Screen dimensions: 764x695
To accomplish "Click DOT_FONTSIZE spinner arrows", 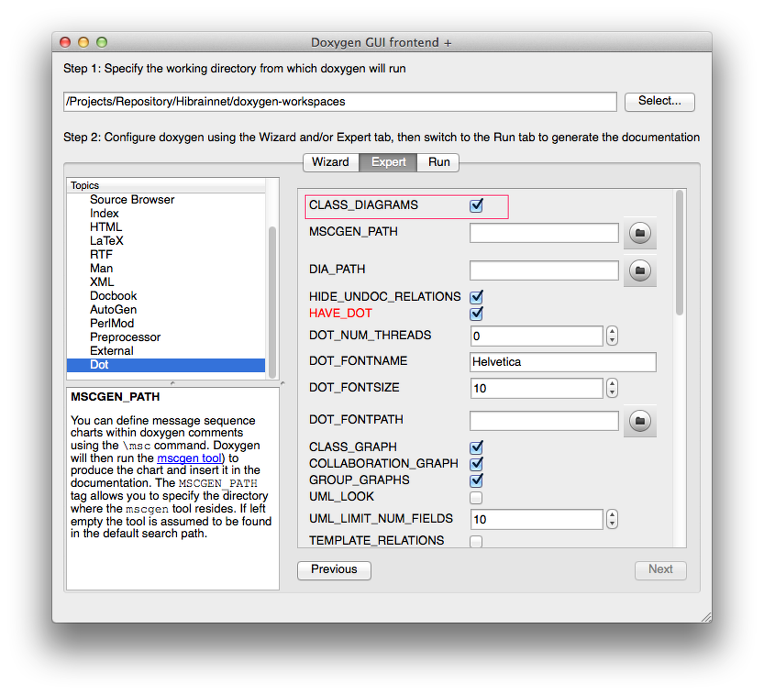I will pyautogui.click(x=612, y=388).
